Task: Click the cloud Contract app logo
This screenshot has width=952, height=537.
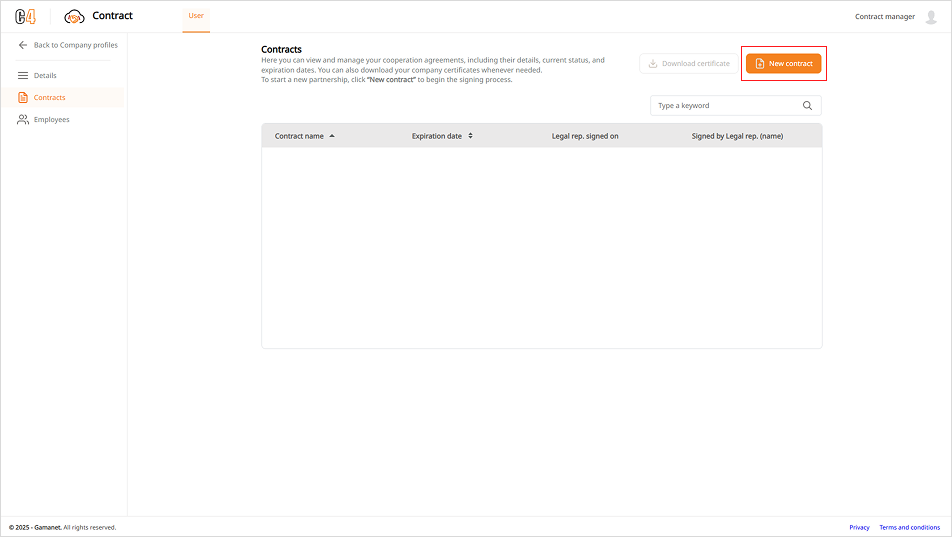Action: pyautogui.click(x=74, y=16)
